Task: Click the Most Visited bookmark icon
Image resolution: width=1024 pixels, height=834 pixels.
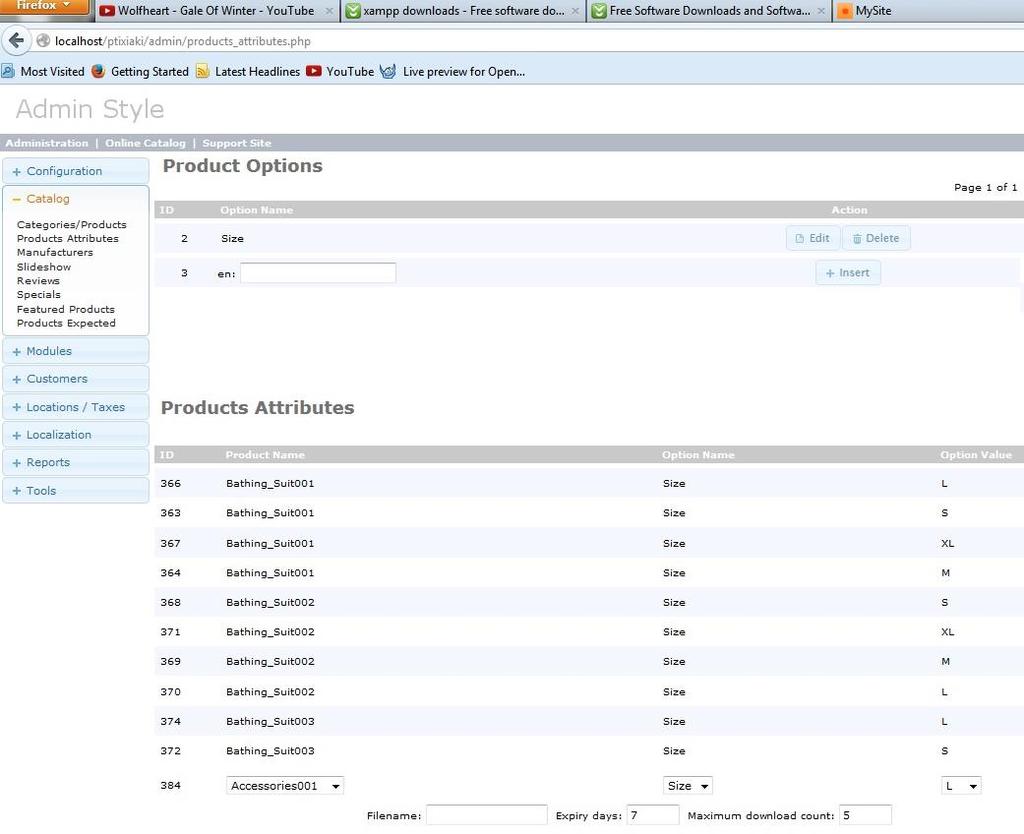Action: coord(8,71)
